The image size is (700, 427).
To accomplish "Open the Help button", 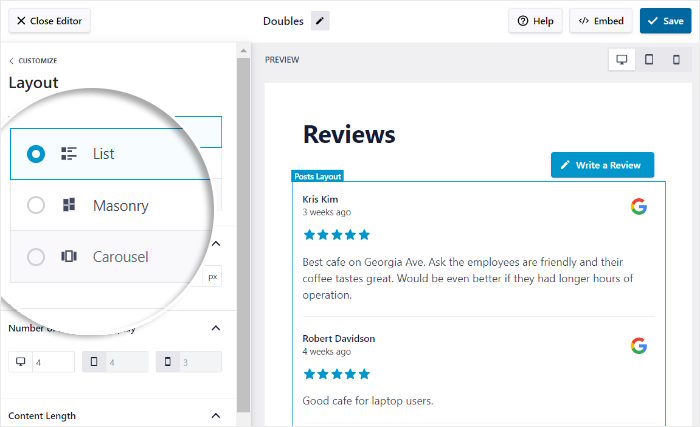I will coord(535,21).
